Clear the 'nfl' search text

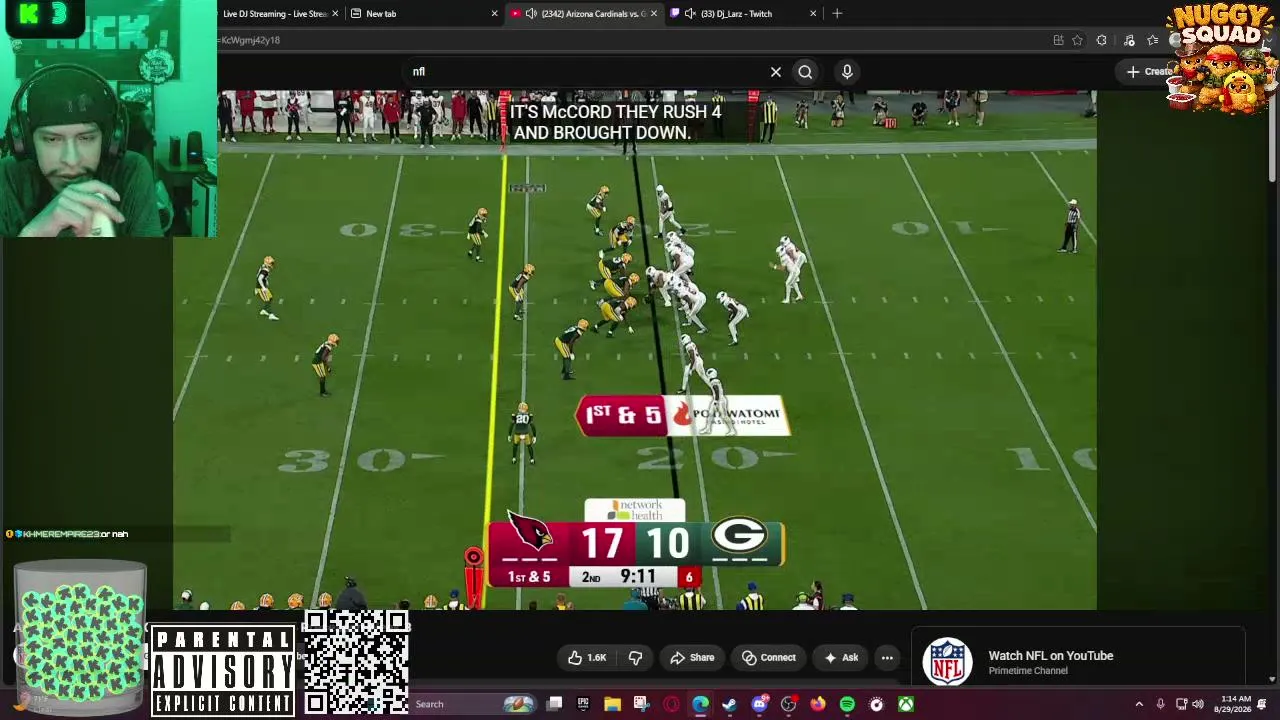coord(776,72)
